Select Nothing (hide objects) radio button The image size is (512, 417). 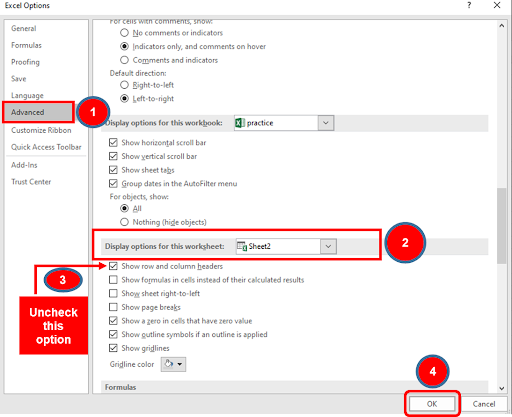[x=124, y=222]
